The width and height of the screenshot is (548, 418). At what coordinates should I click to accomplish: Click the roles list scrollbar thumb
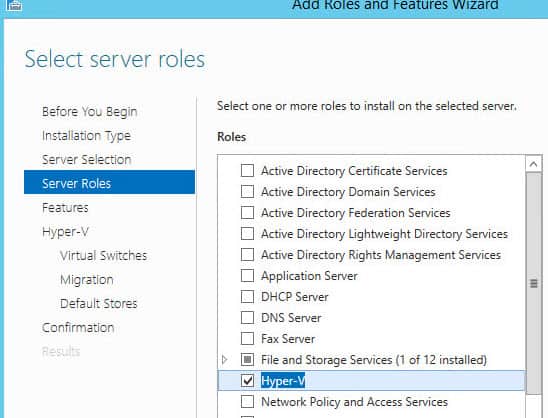tap(533, 283)
